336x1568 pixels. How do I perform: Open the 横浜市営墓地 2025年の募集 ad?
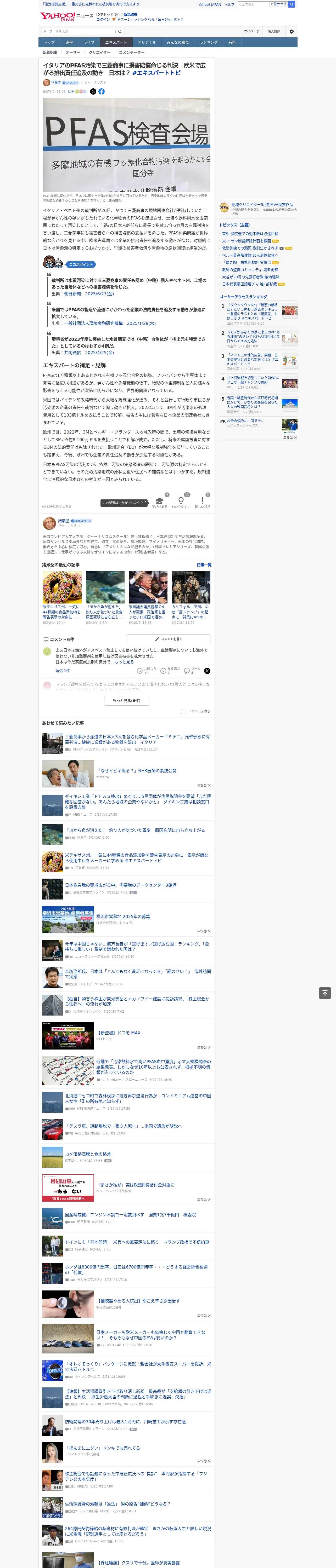[x=123, y=916]
